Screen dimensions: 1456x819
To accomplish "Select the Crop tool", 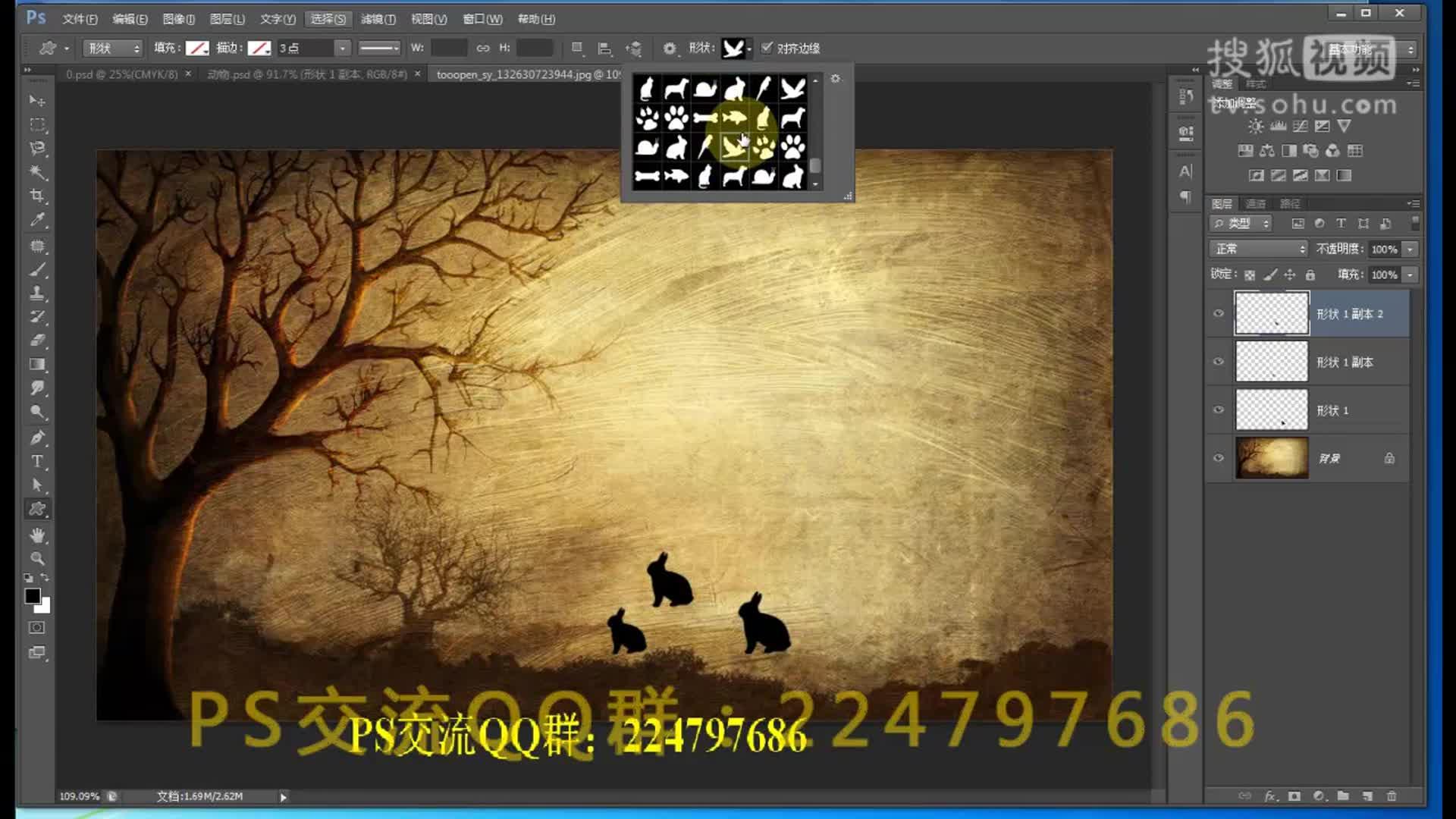I will pos(36,196).
